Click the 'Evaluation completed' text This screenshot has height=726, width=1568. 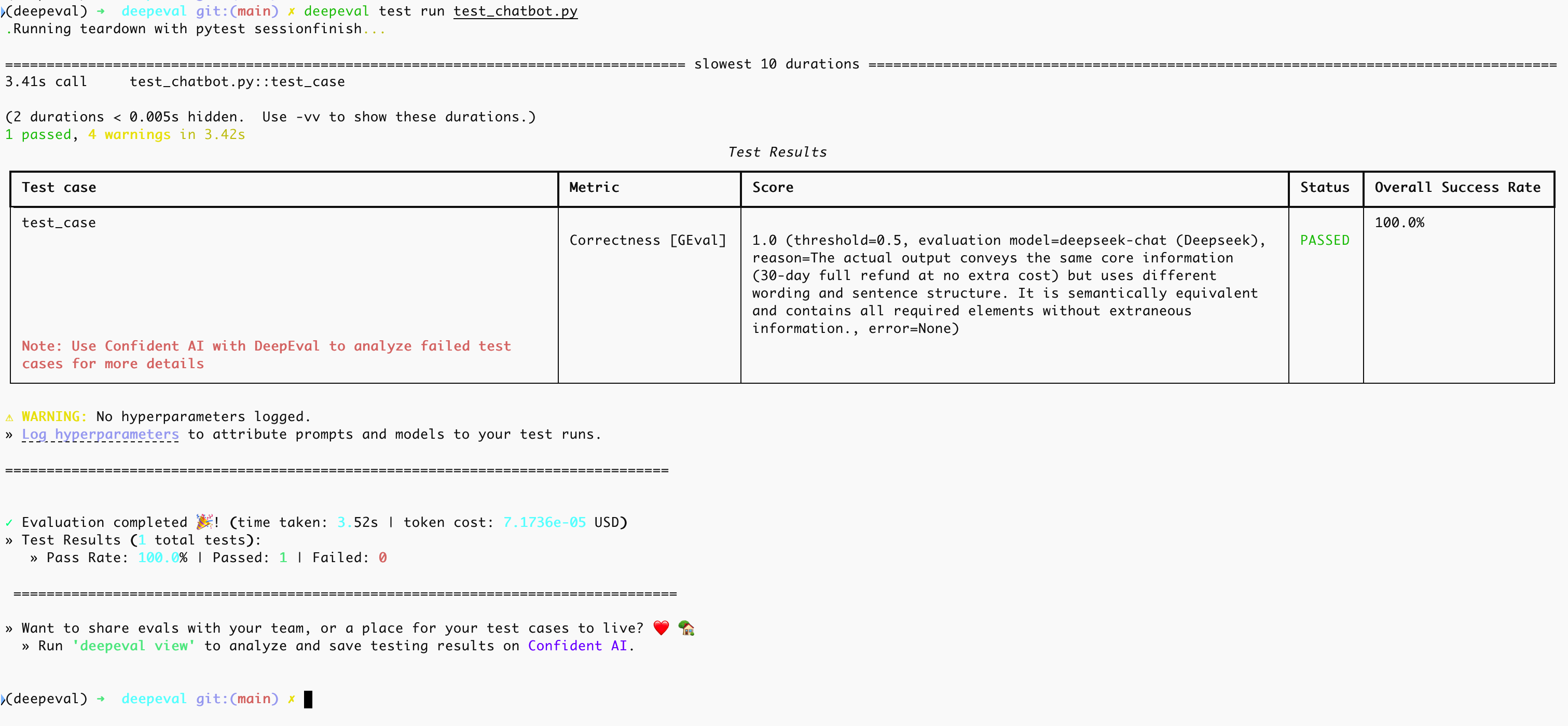(x=105, y=522)
